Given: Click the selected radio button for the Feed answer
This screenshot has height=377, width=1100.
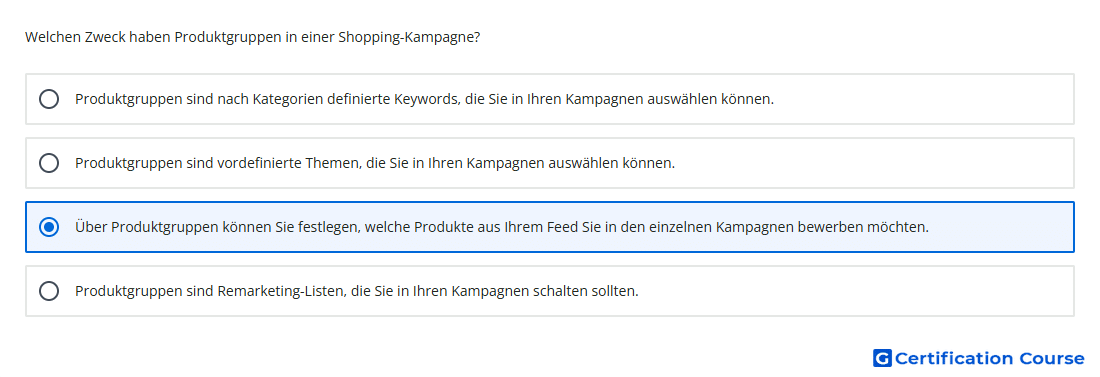Looking at the screenshot, I should (49, 227).
